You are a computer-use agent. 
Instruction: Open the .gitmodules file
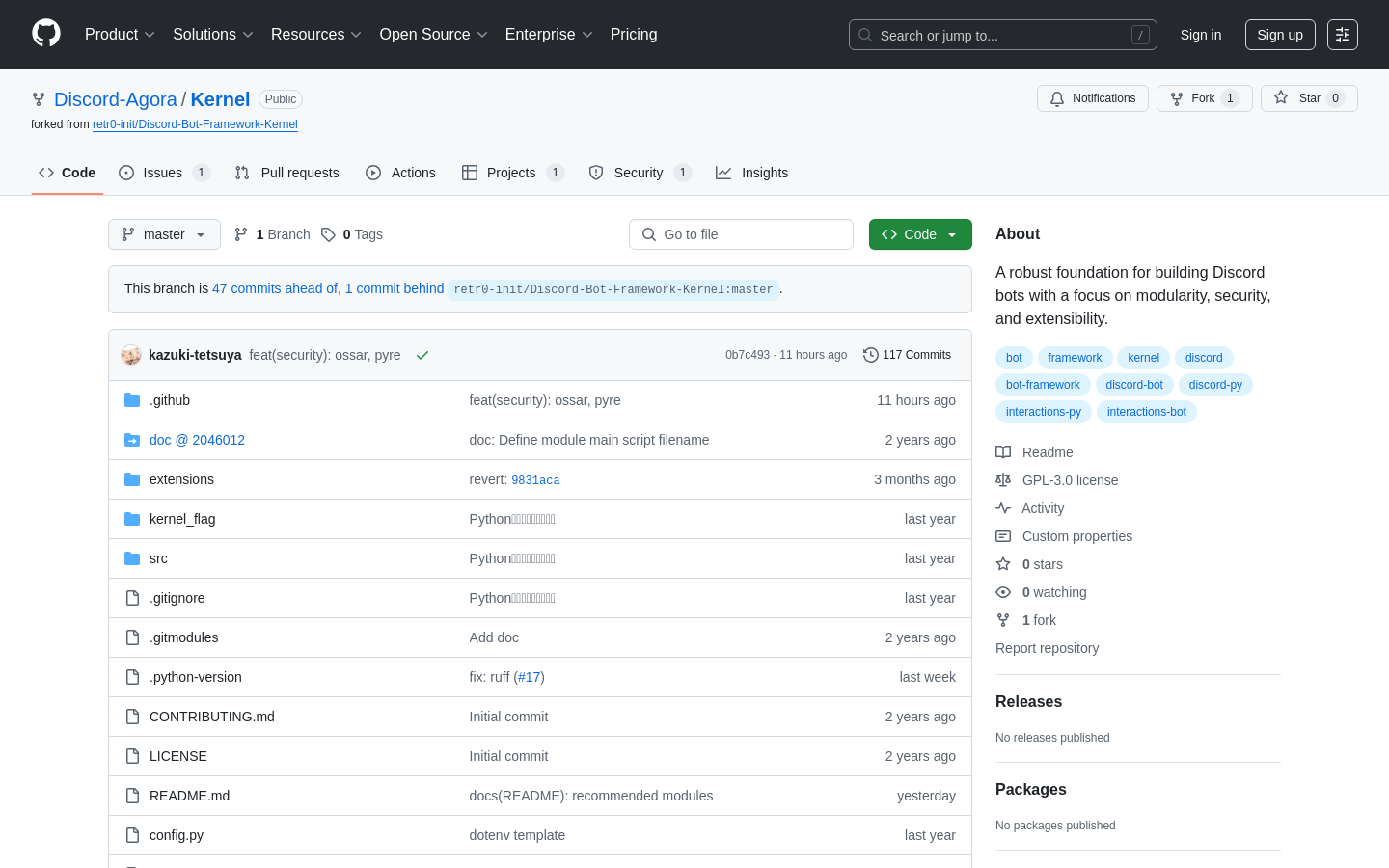tap(184, 637)
